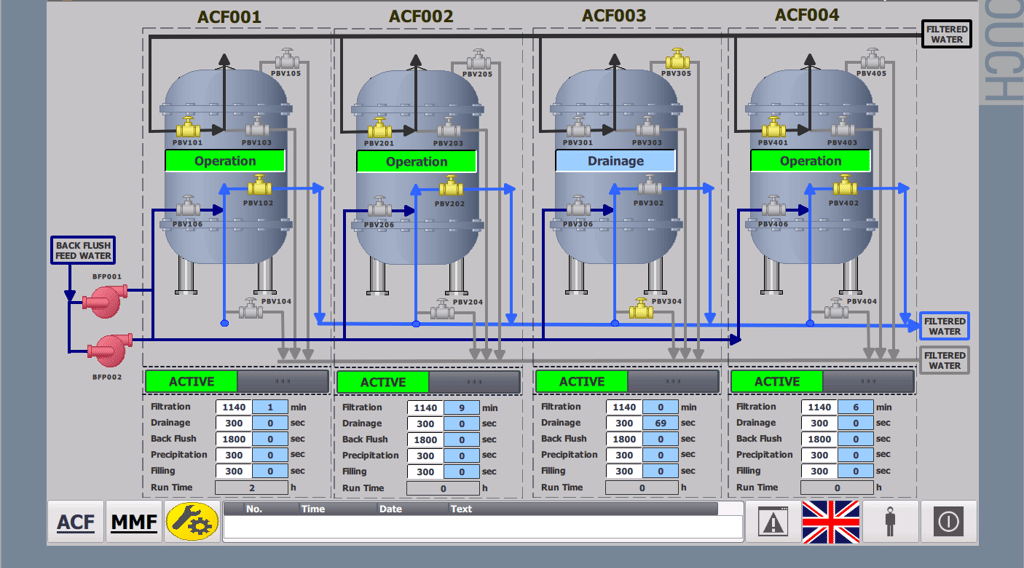Click valve PBV201 on ACF002

[379, 127]
